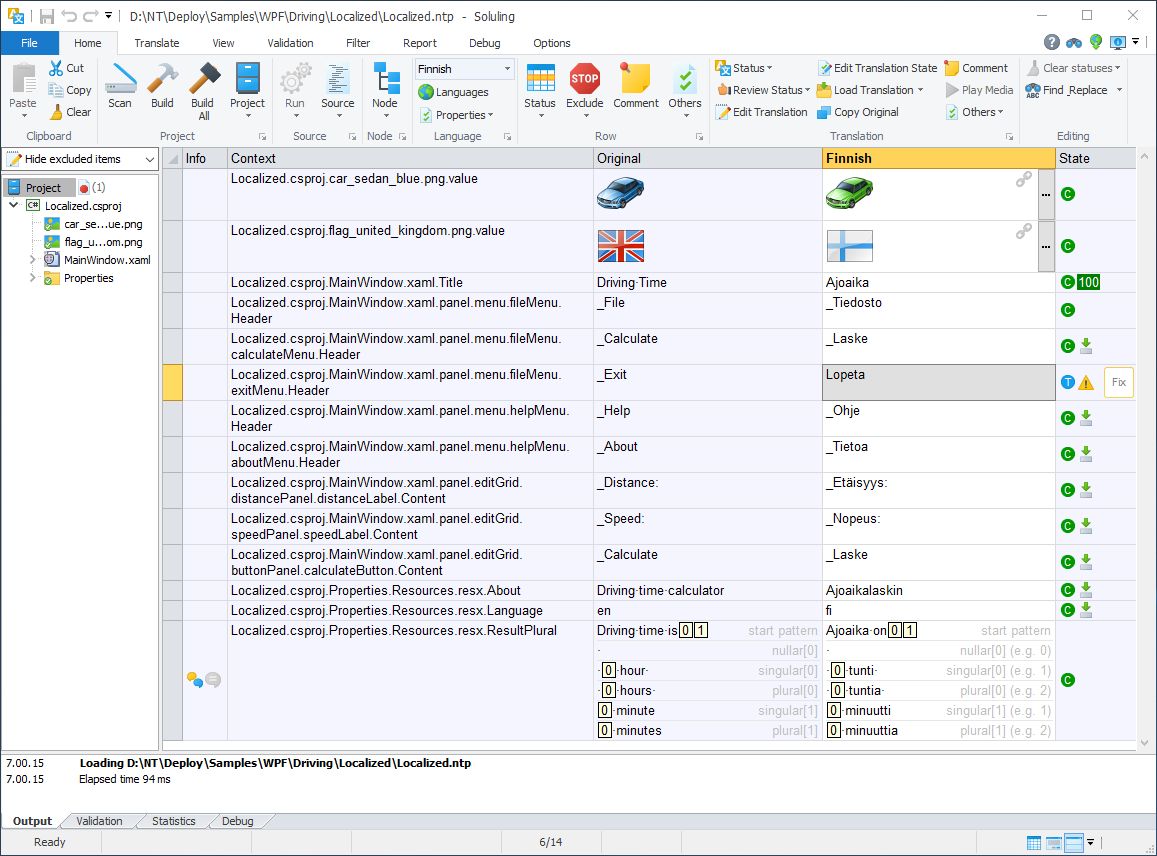Toggle the rightmost view layout icon in status bar
Image resolution: width=1157 pixels, height=856 pixels.
click(1074, 842)
